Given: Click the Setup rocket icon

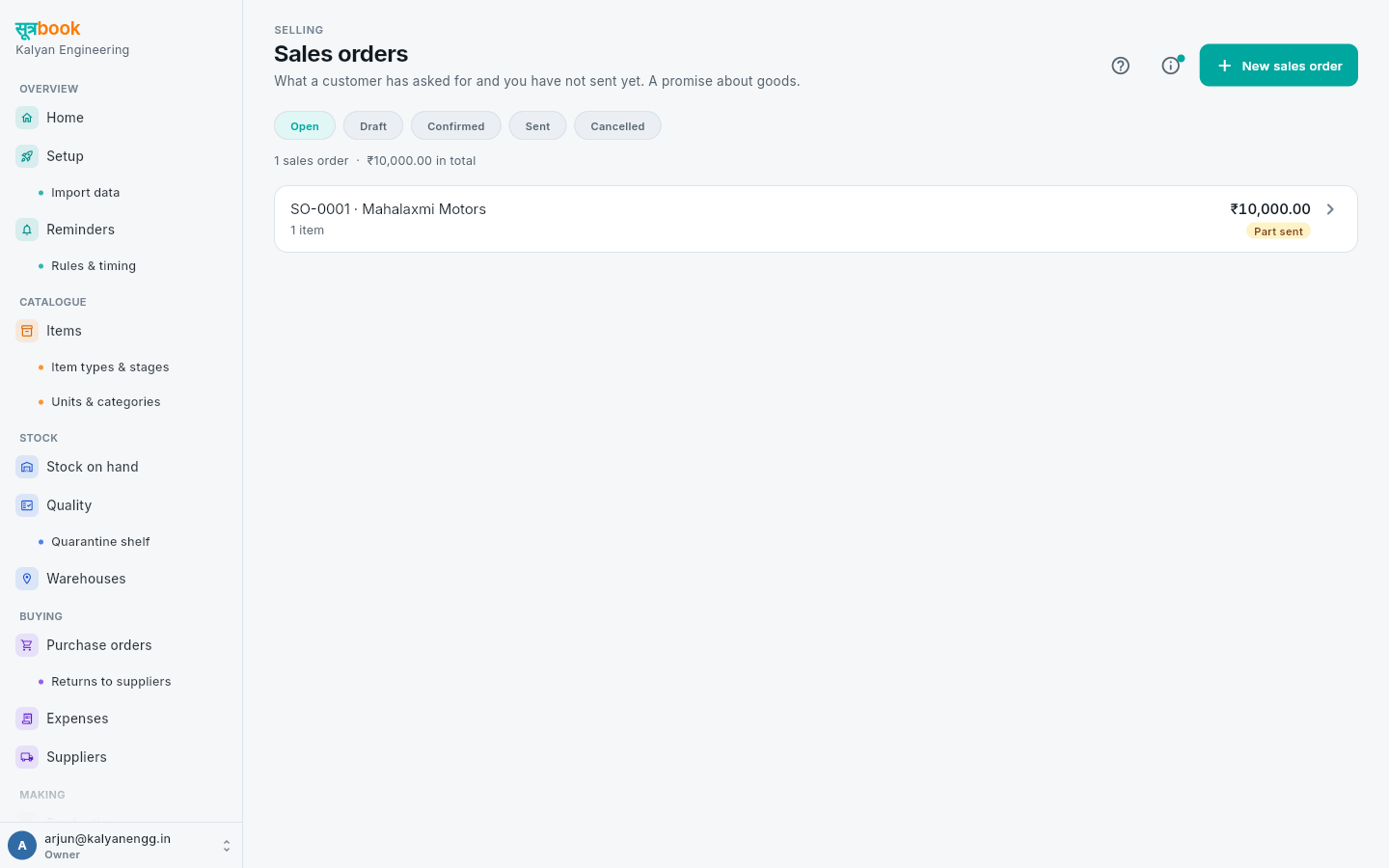Looking at the screenshot, I should pyautogui.click(x=27, y=156).
